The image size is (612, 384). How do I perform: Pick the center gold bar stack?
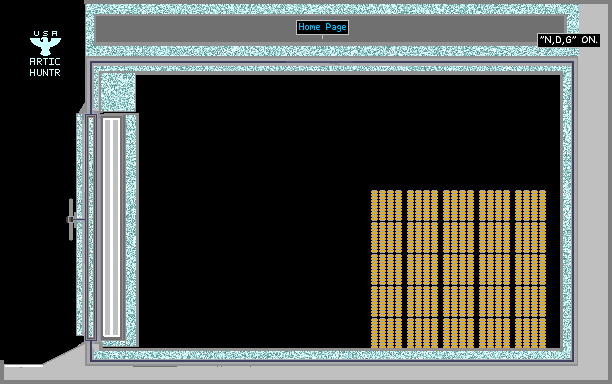click(x=458, y=269)
